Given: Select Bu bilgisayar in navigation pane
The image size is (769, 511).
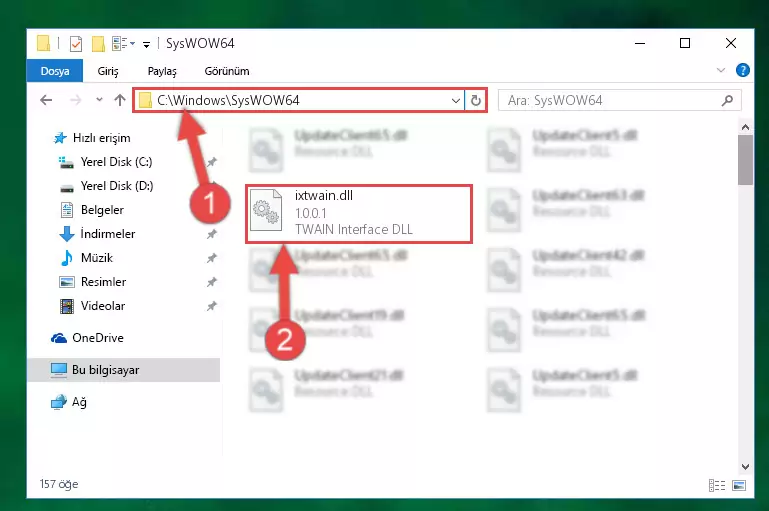Looking at the screenshot, I should [124, 370].
